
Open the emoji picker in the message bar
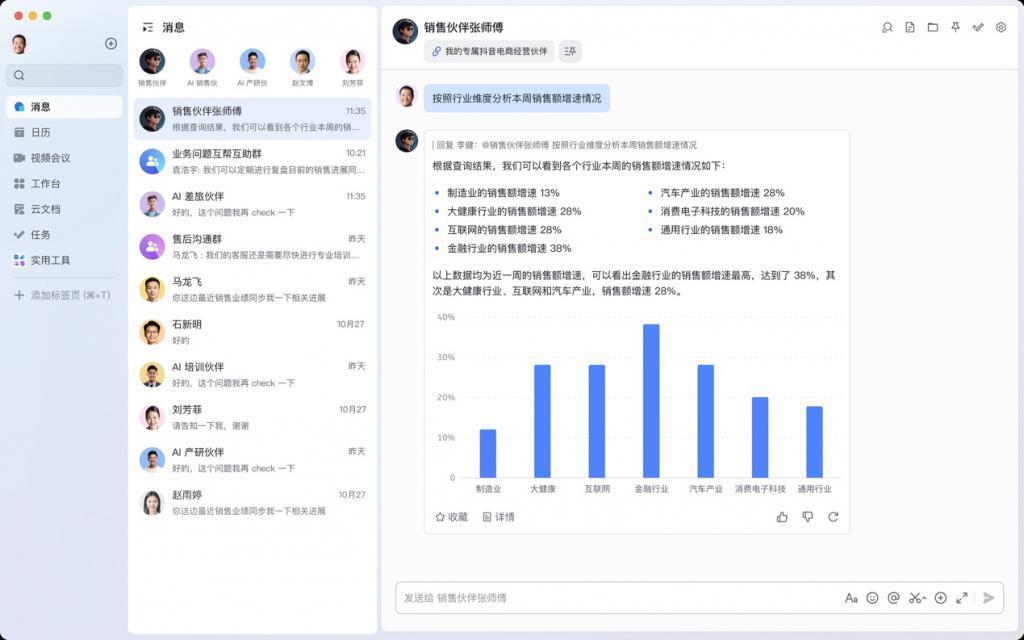click(x=872, y=597)
